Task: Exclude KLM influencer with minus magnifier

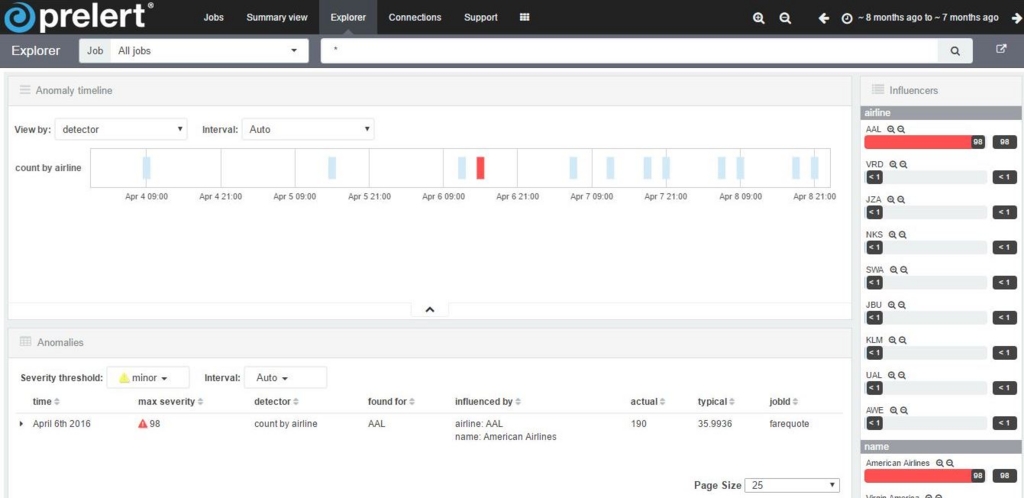Action: tap(903, 340)
